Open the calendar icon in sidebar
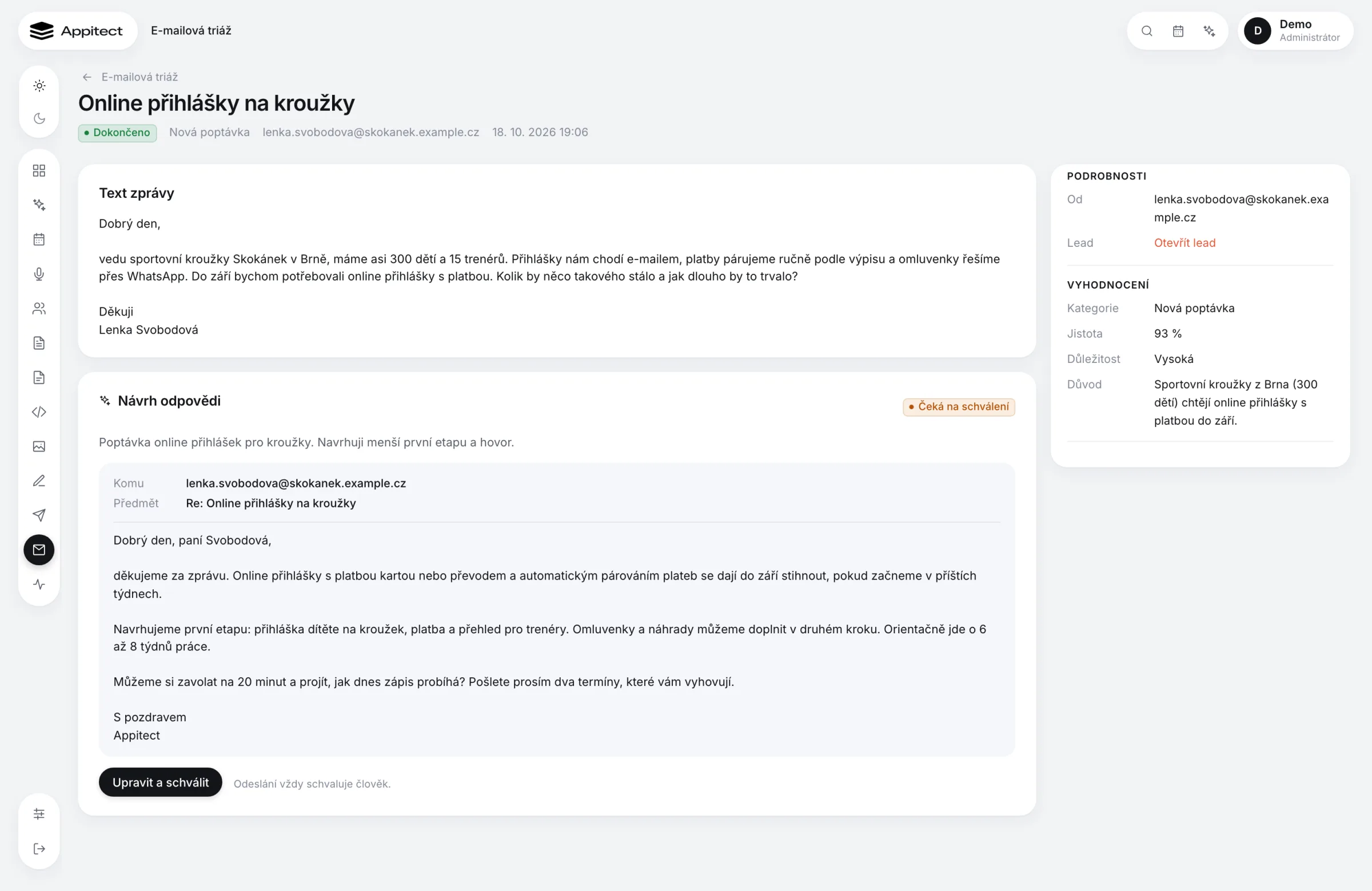 point(39,239)
